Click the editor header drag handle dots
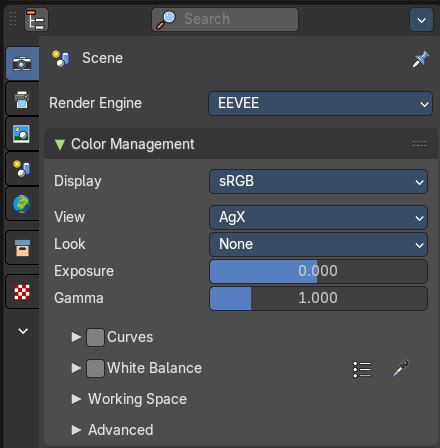The width and height of the screenshot is (440, 448). (13, 19)
